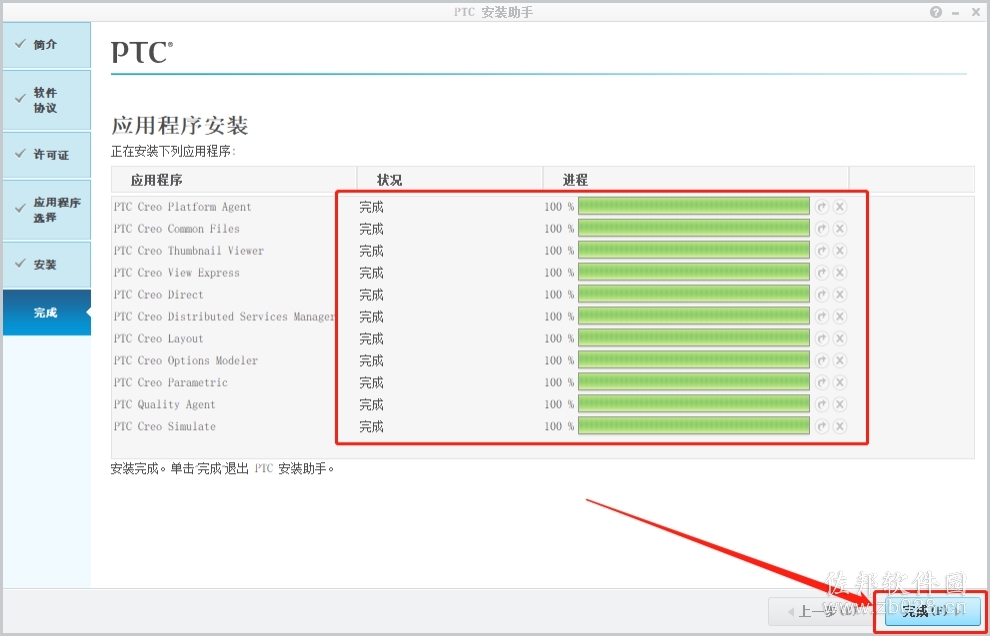Click the retry icon for PTC Creo Platform Agent

coord(821,207)
